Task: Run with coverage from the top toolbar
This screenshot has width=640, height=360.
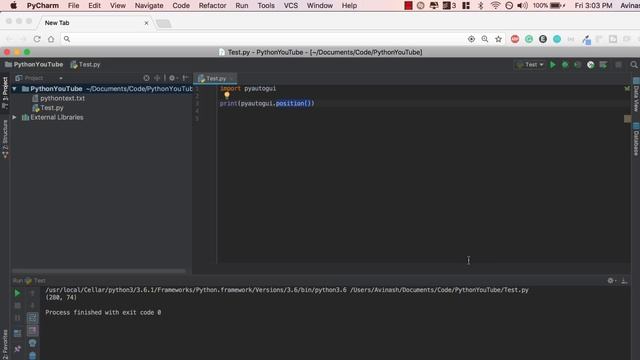Action: point(578,64)
